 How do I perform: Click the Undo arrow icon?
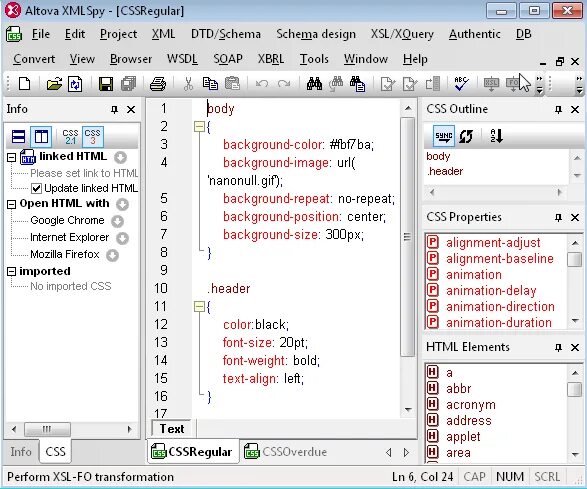[262, 83]
